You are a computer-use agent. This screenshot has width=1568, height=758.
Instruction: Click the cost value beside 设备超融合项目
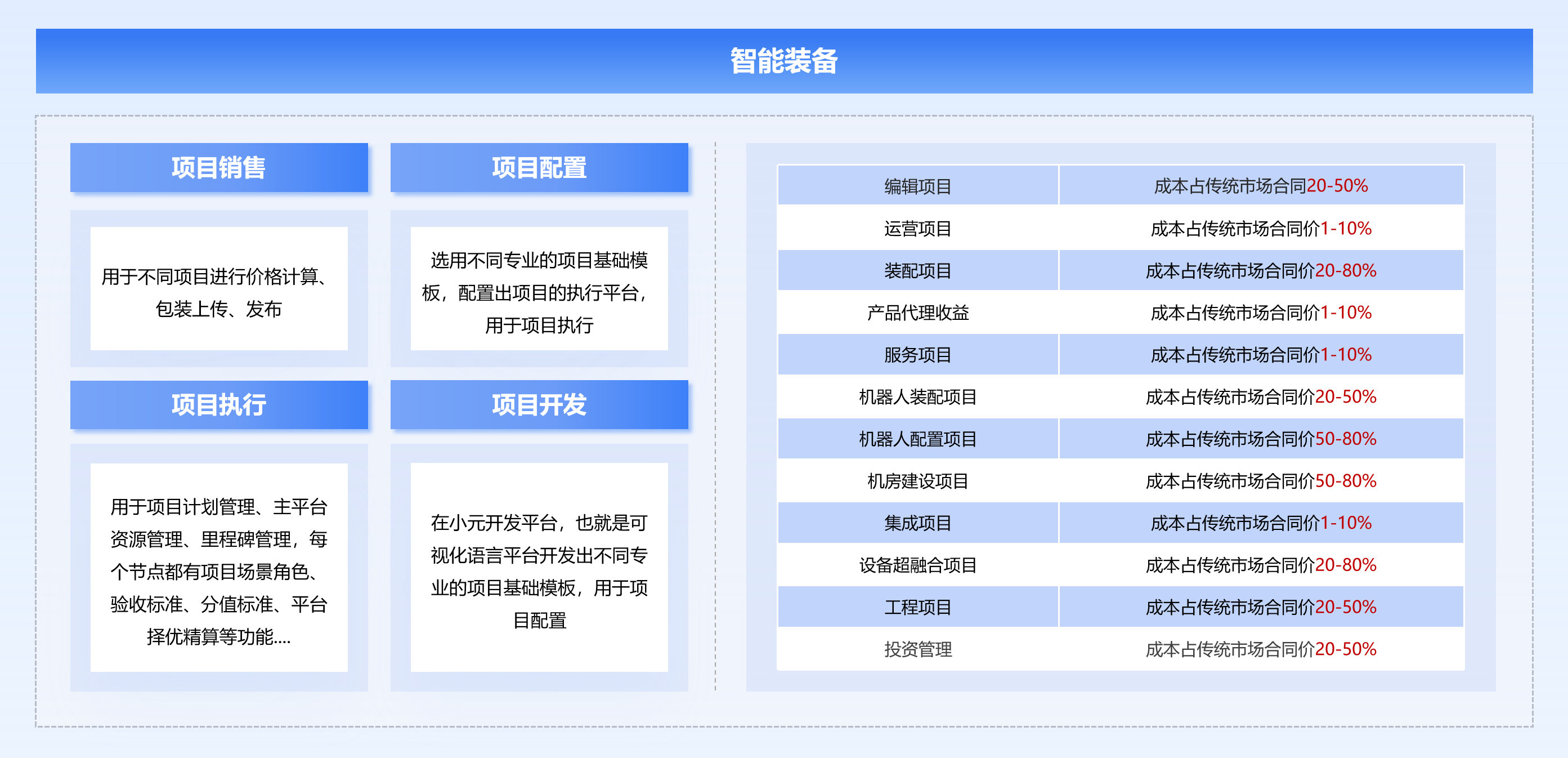click(1261, 564)
